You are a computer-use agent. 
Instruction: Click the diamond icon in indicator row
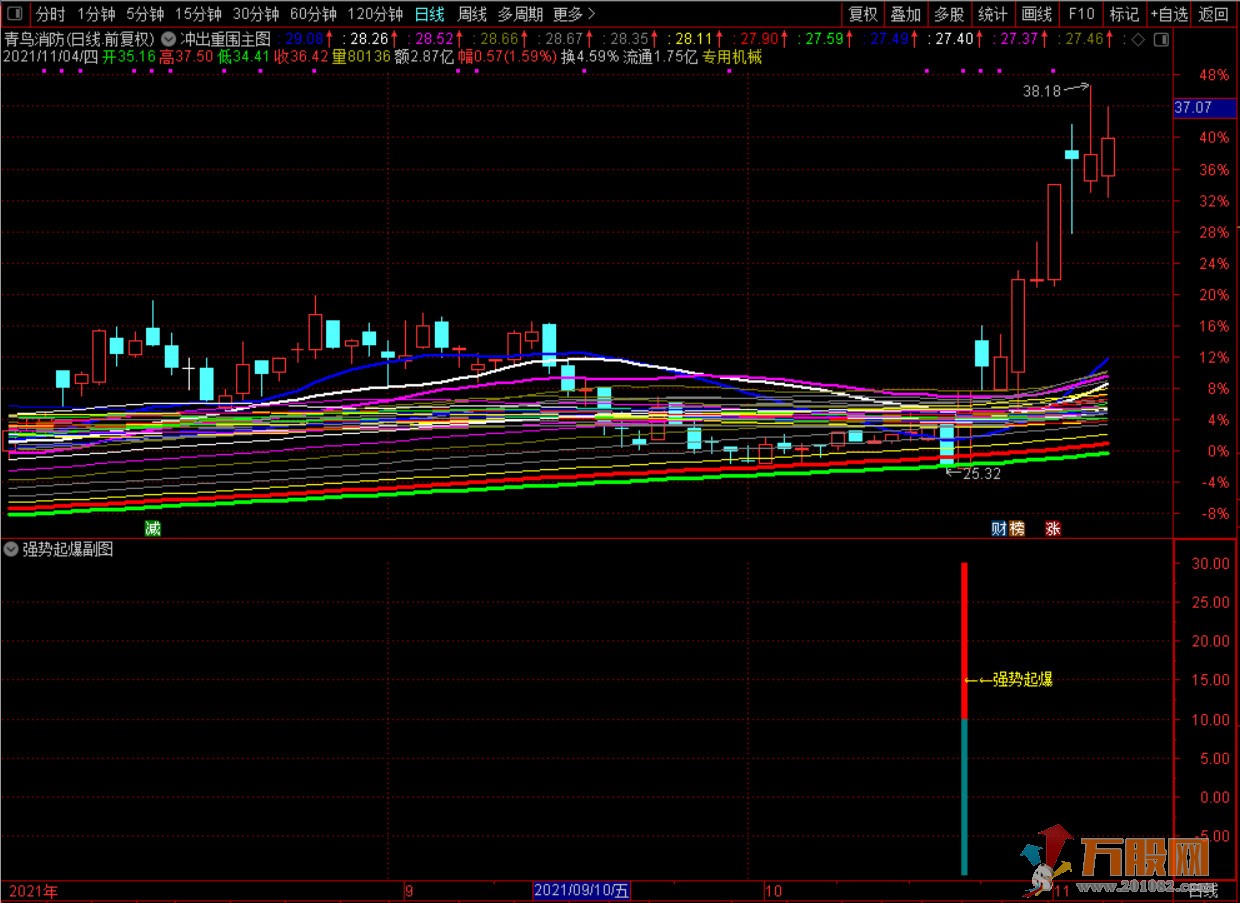[1137, 39]
